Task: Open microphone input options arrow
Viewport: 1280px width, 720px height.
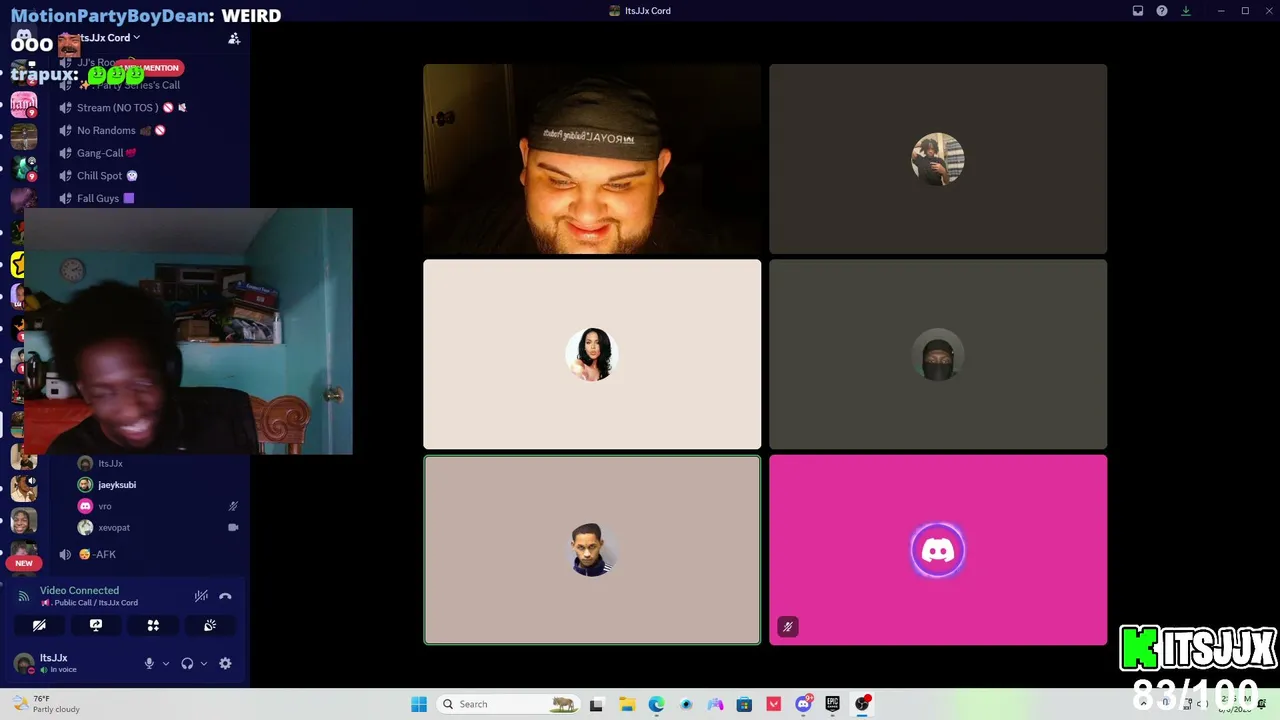Action: click(x=166, y=663)
